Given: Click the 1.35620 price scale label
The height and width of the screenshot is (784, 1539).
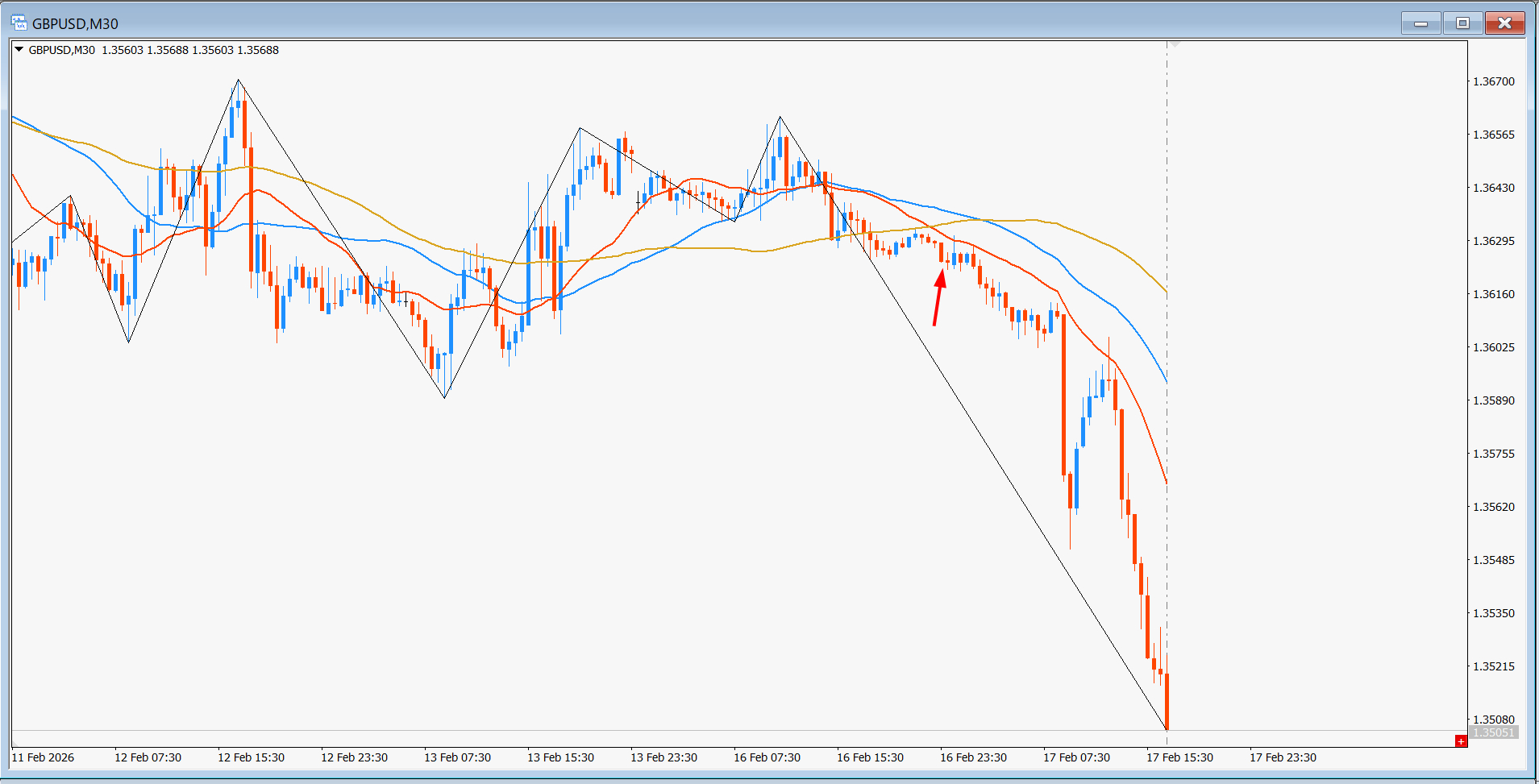Looking at the screenshot, I should [x=1493, y=507].
